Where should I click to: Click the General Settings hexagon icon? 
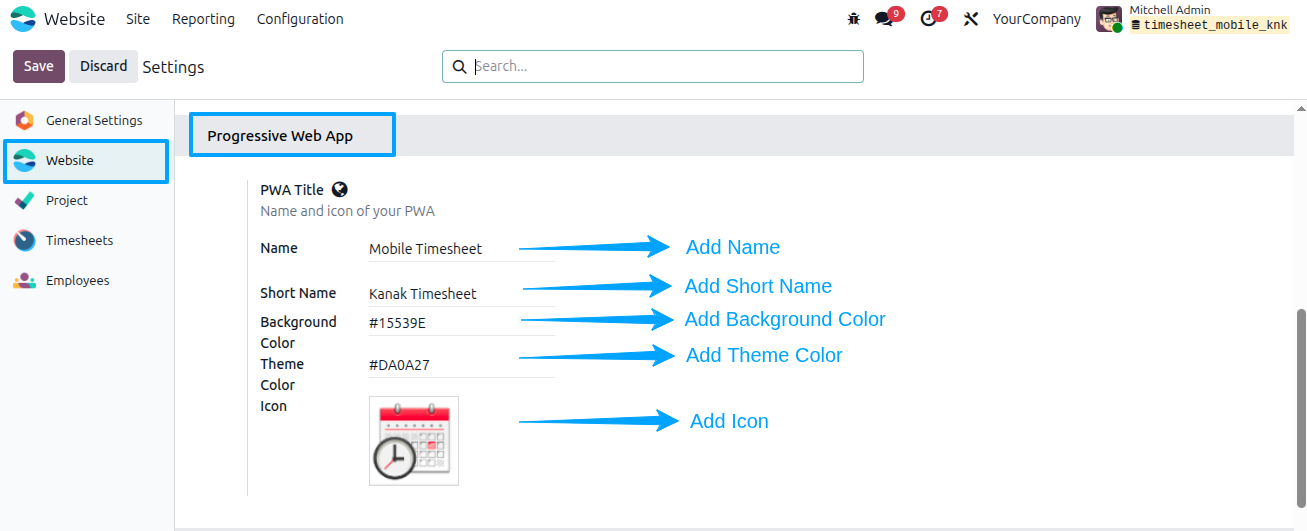[x=25, y=120]
